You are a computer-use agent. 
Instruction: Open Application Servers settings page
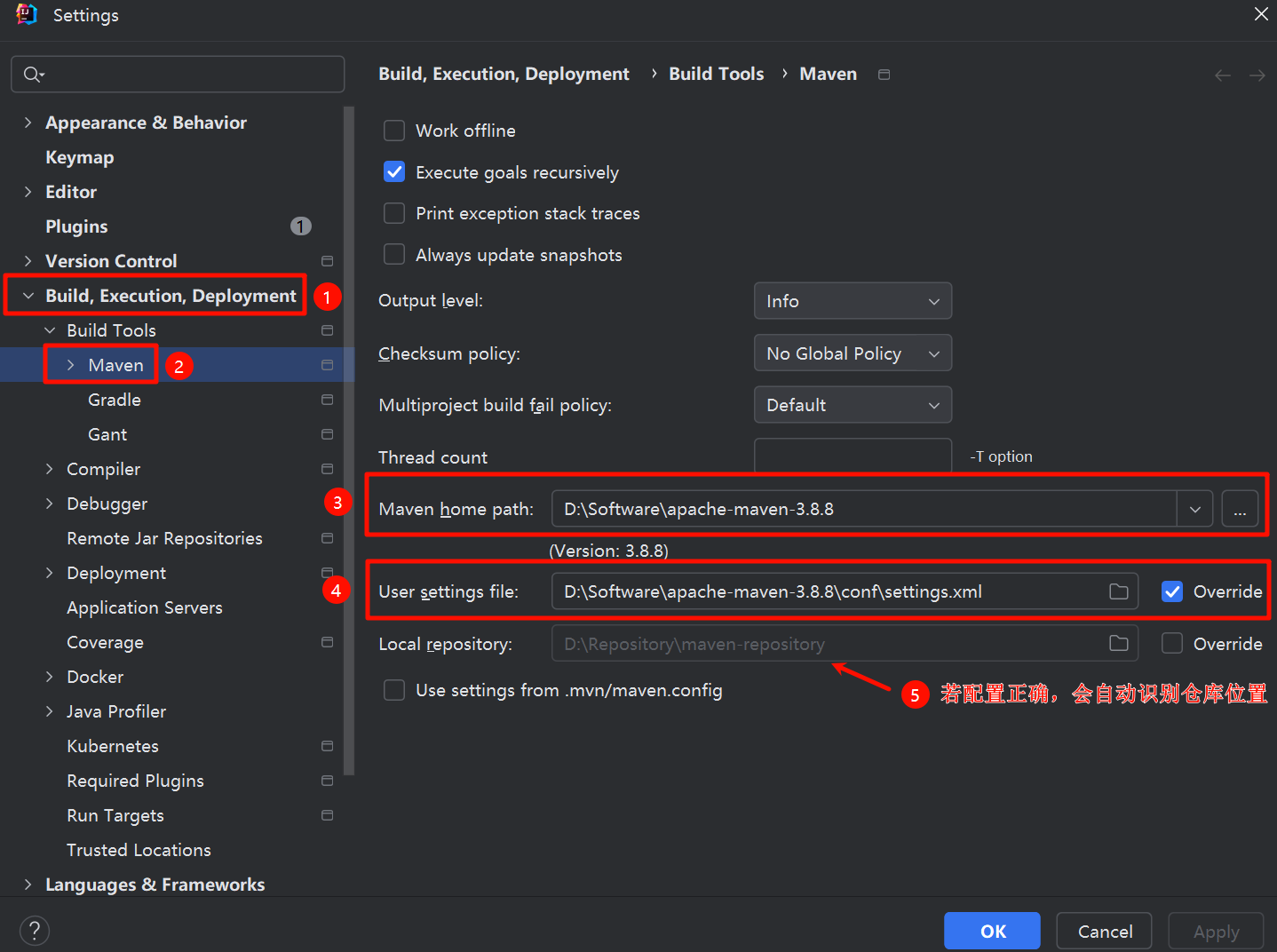pyautogui.click(x=145, y=607)
